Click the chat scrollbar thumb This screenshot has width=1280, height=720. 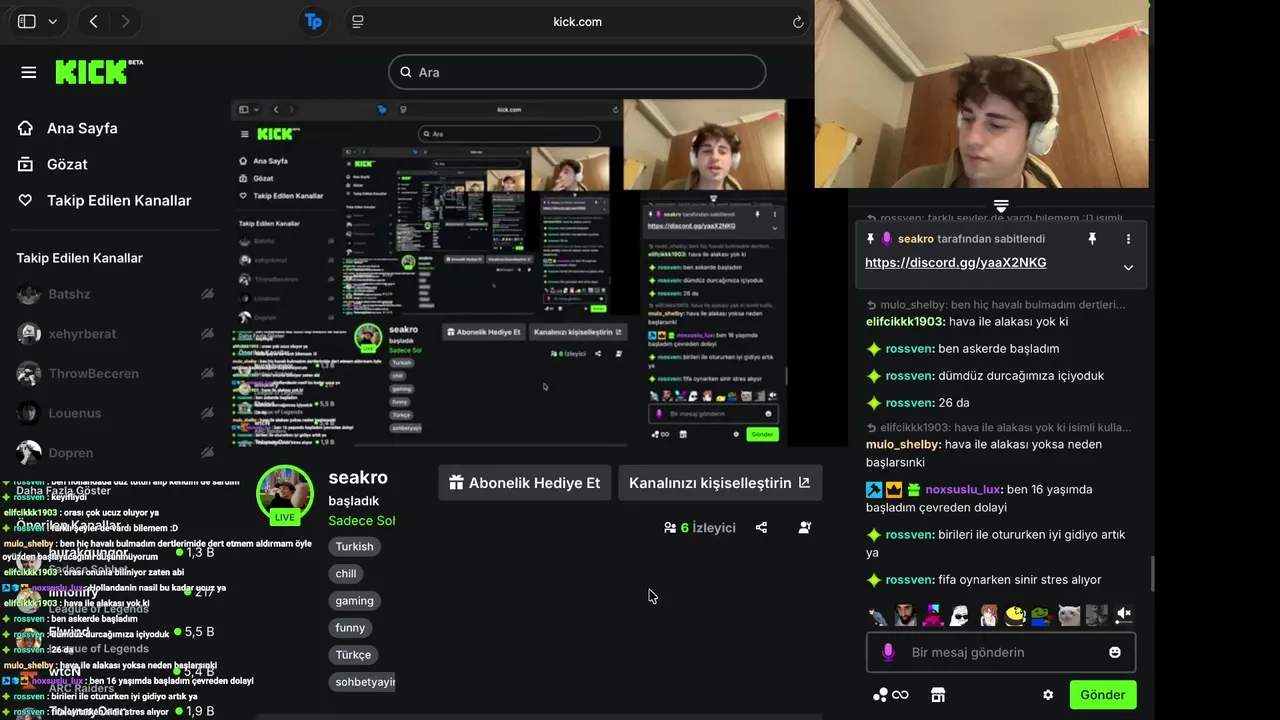click(x=1152, y=573)
